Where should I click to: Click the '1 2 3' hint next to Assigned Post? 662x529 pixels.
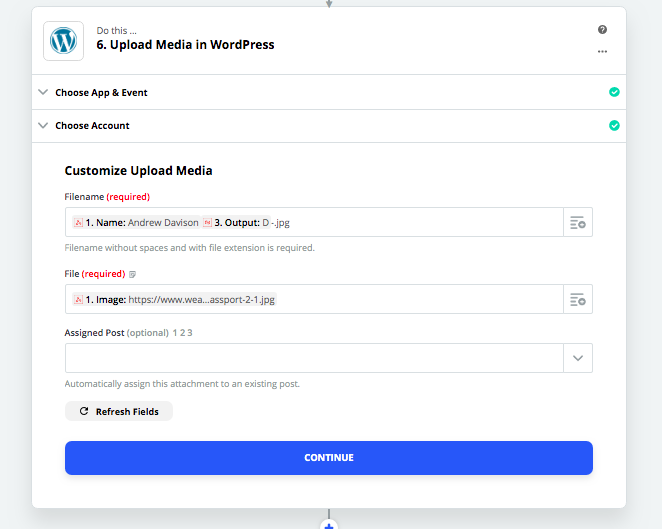point(182,333)
